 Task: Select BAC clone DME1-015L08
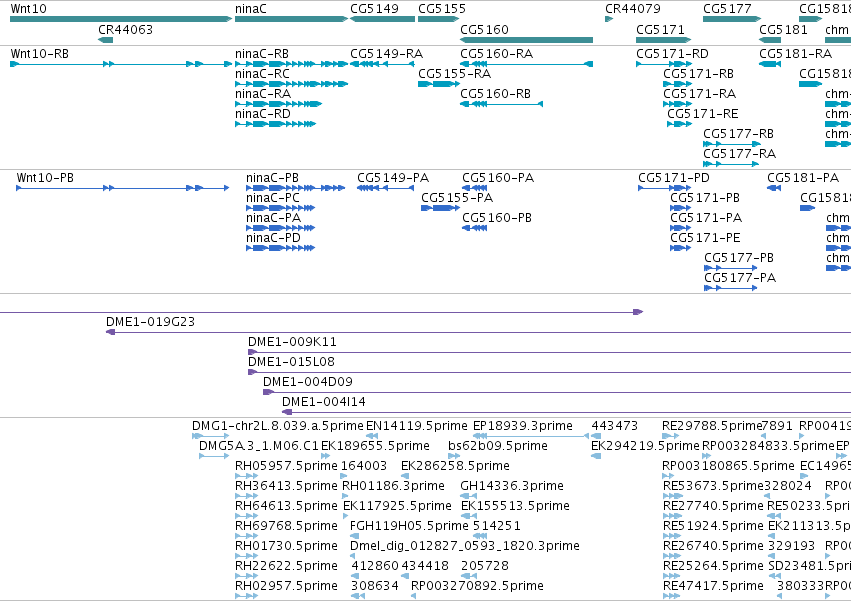(549, 372)
